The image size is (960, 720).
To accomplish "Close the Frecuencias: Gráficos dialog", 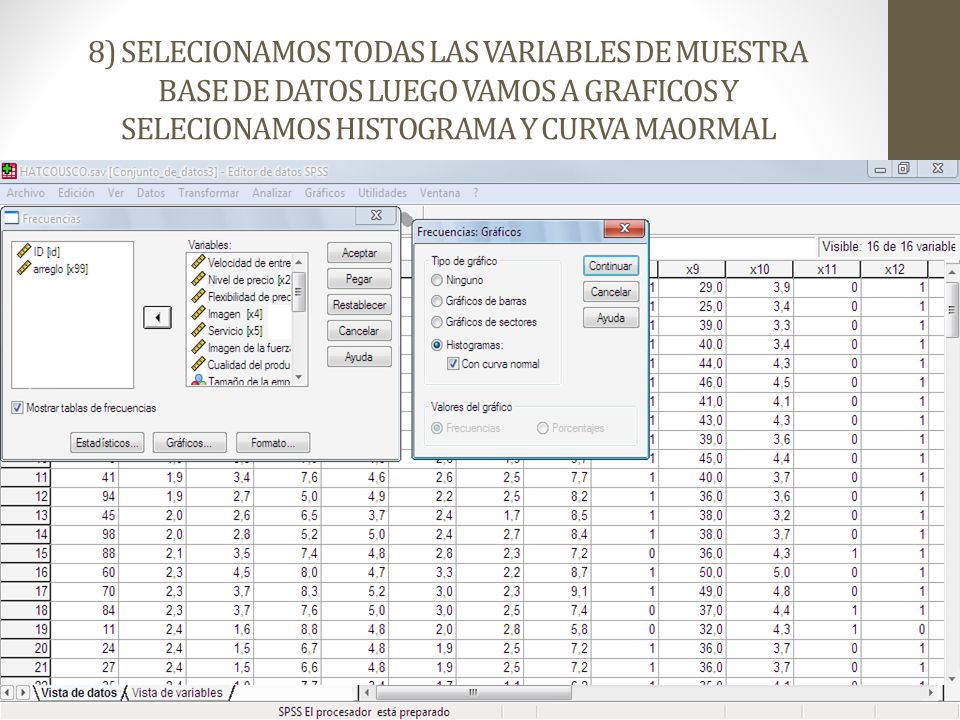I will (624, 228).
